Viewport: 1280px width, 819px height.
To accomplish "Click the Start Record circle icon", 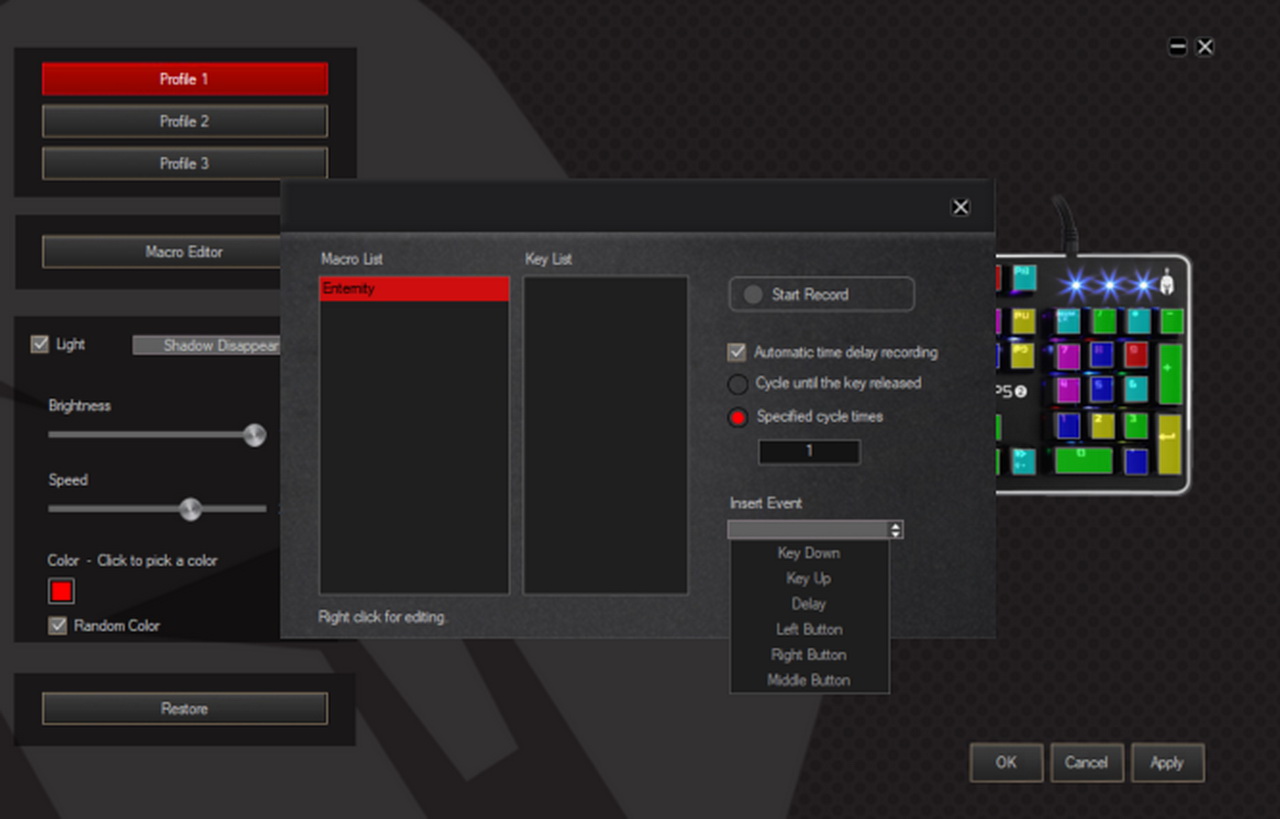I will 753,294.
